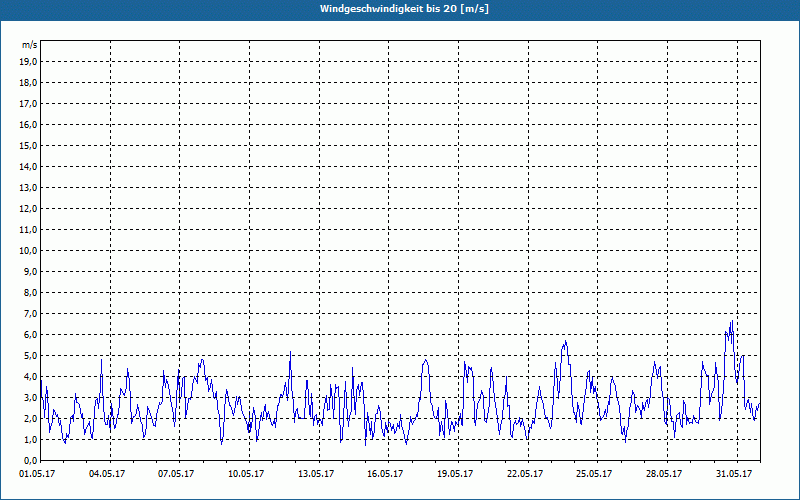Click the 10.05.17 date label
Viewport: 800px width, 500px height.
tap(246, 474)
